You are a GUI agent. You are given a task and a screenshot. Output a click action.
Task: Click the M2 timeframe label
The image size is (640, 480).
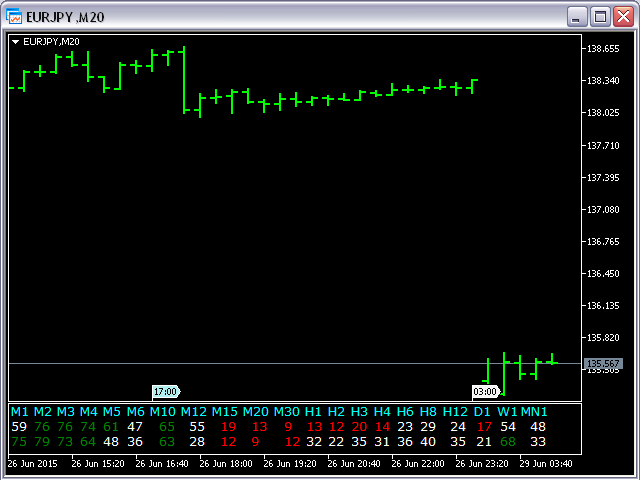pos(42,411)
